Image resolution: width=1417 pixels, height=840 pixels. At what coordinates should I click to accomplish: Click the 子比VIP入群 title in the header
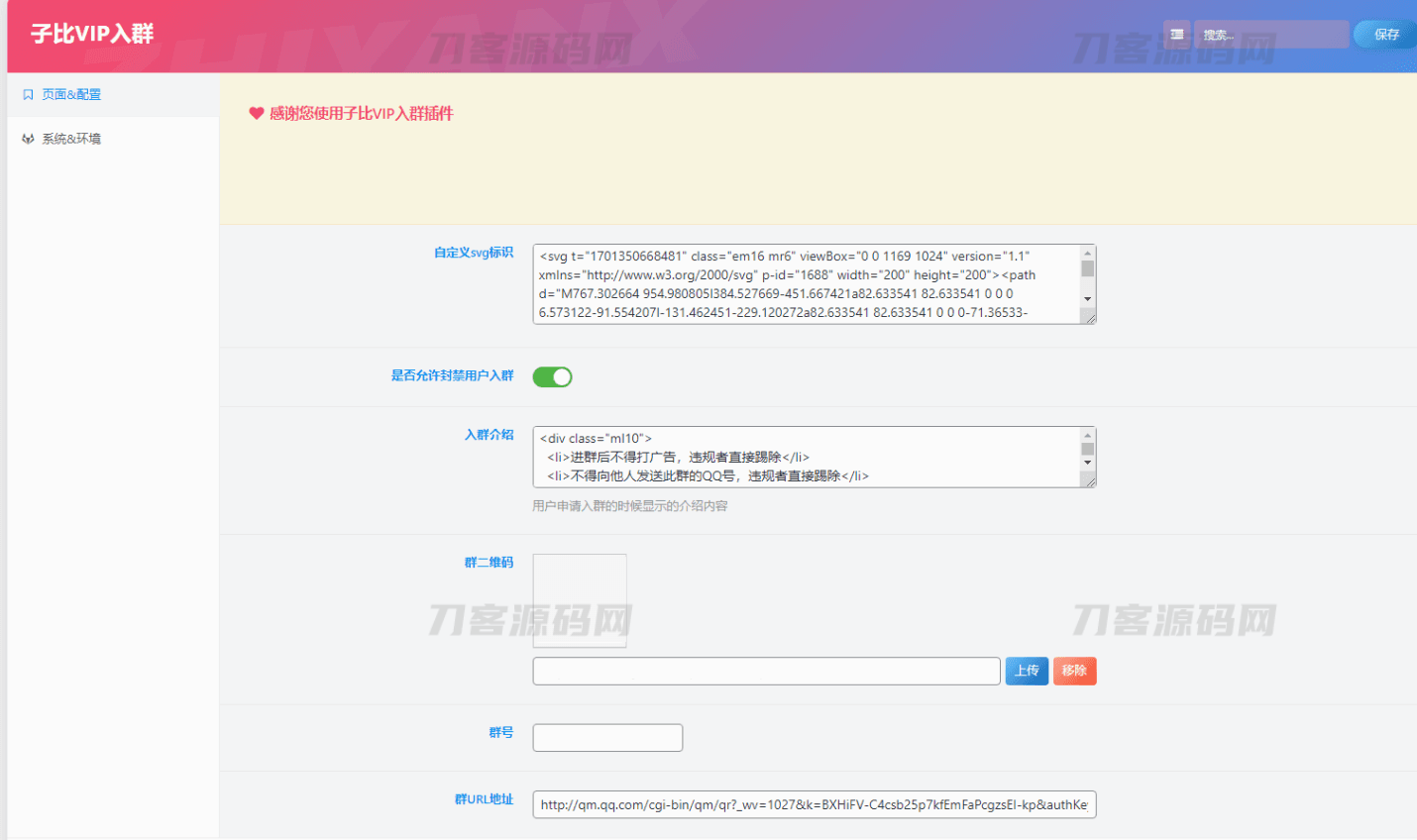(91, 33)
